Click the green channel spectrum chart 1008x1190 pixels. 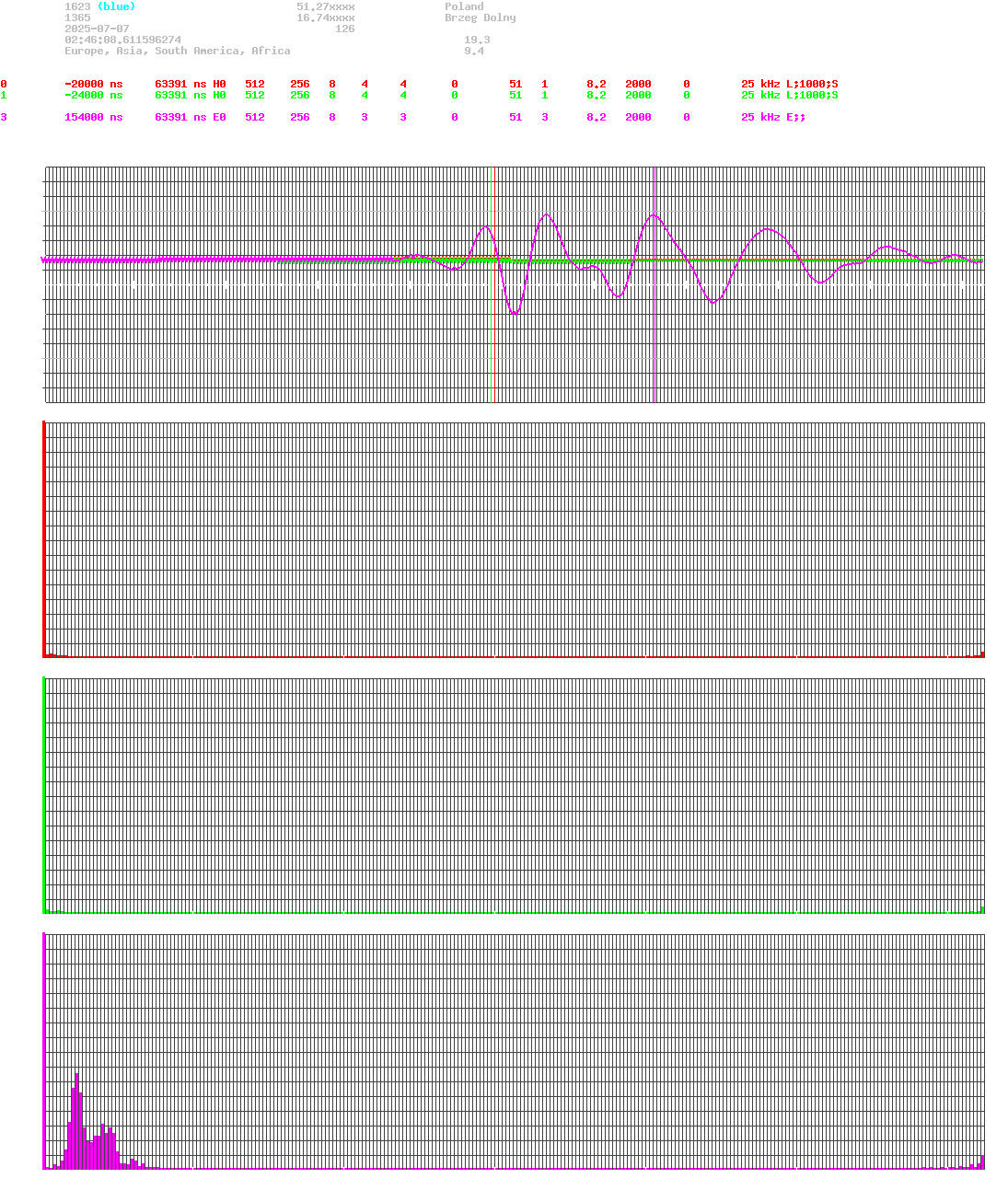(x=514, y=795)
